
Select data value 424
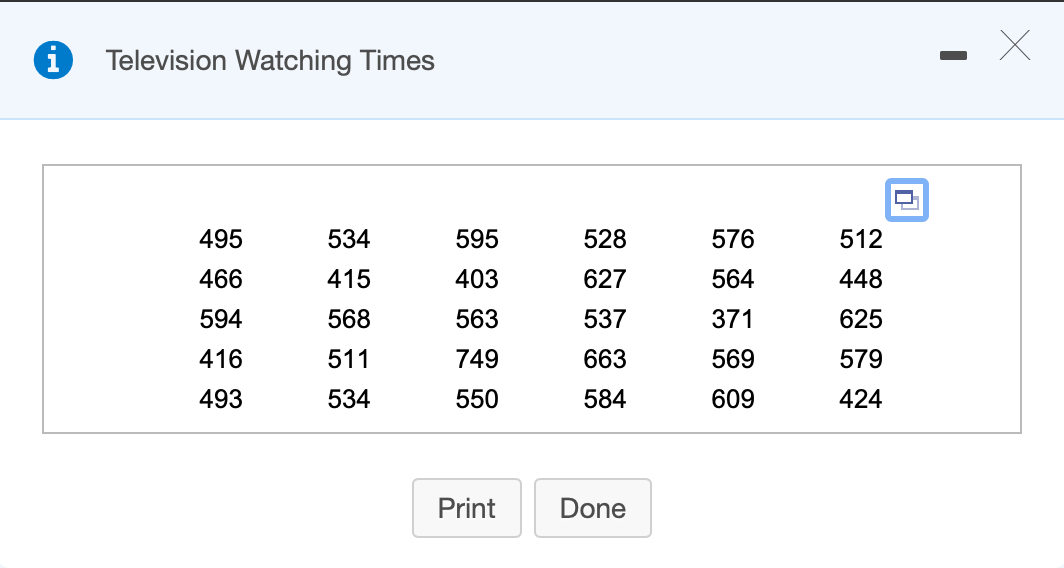point(860,399)
